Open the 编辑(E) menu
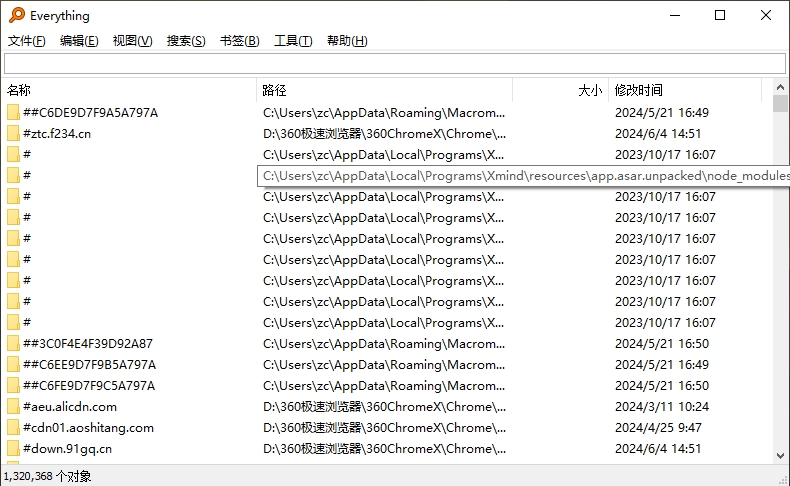Screen dimensions: 790x486 pyautogui.click(x=79, y=41)
